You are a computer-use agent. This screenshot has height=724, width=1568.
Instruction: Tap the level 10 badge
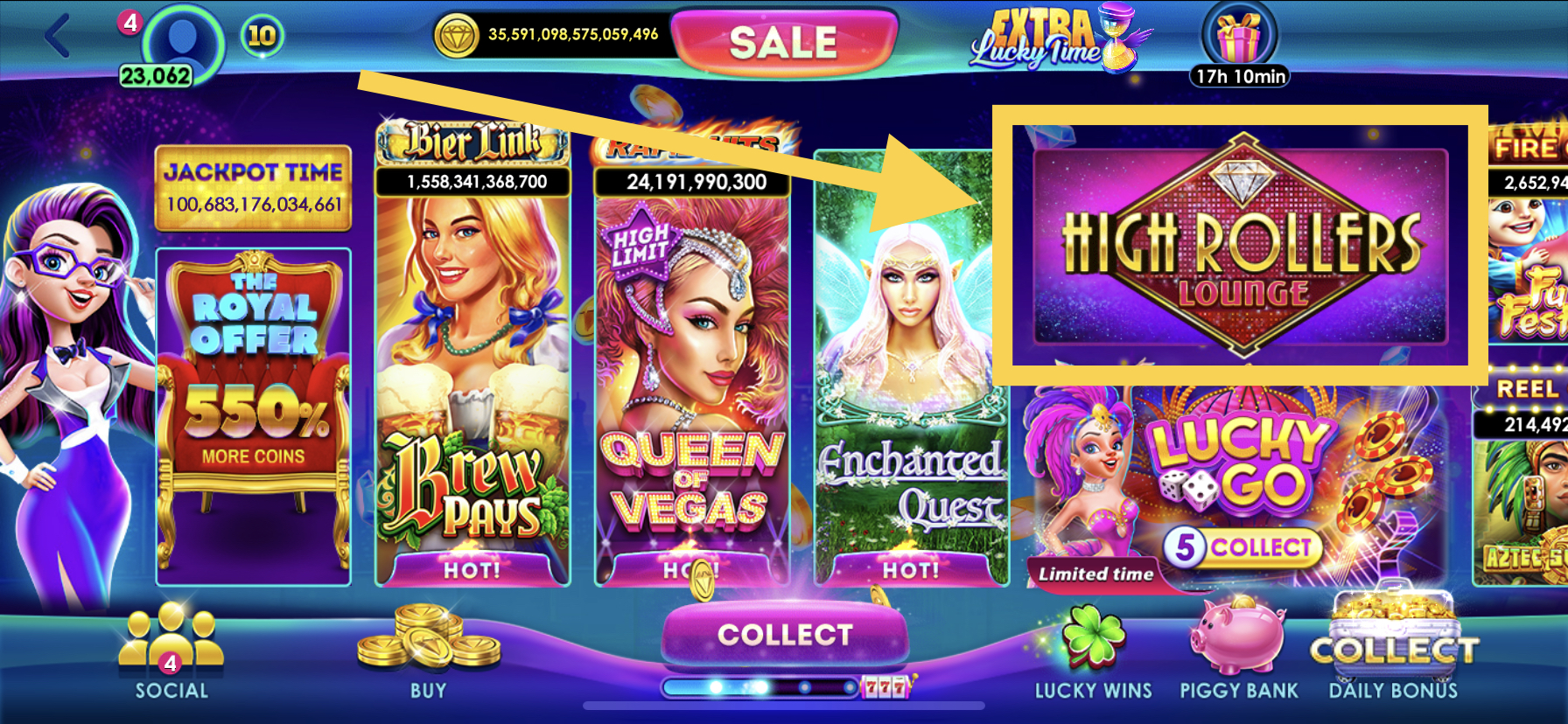point(262,36)
